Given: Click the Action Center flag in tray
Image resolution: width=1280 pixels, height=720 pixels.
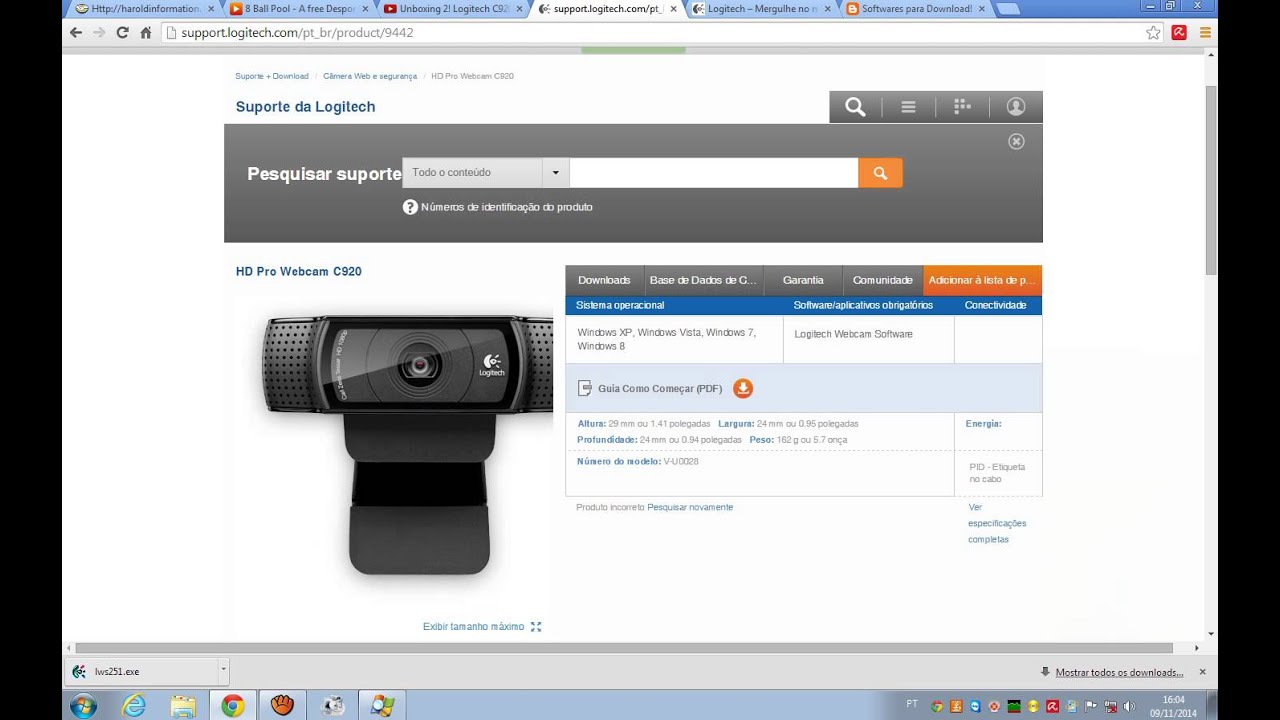Looking at the screenshot, I should (x=1091, y=706).
